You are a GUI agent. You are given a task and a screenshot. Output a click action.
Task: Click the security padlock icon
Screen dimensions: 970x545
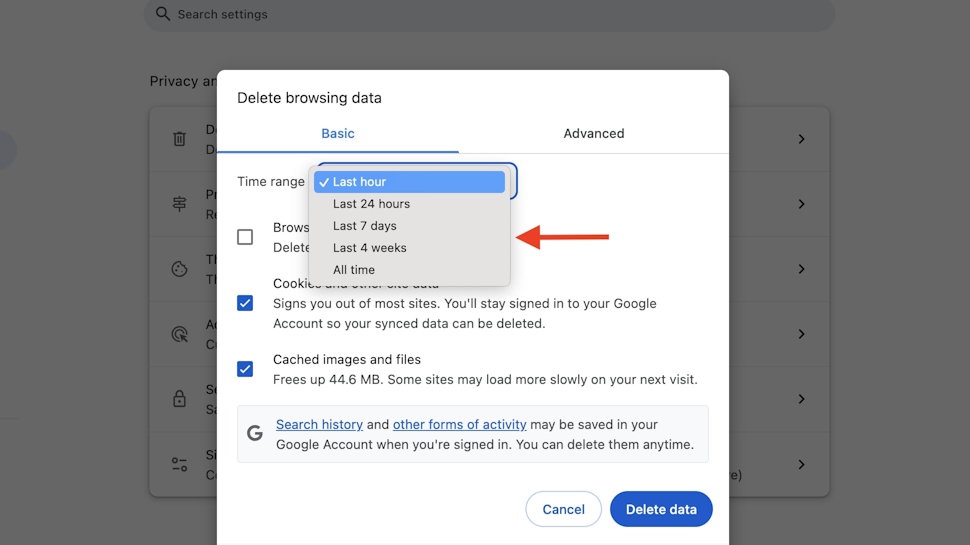[179, 398]
